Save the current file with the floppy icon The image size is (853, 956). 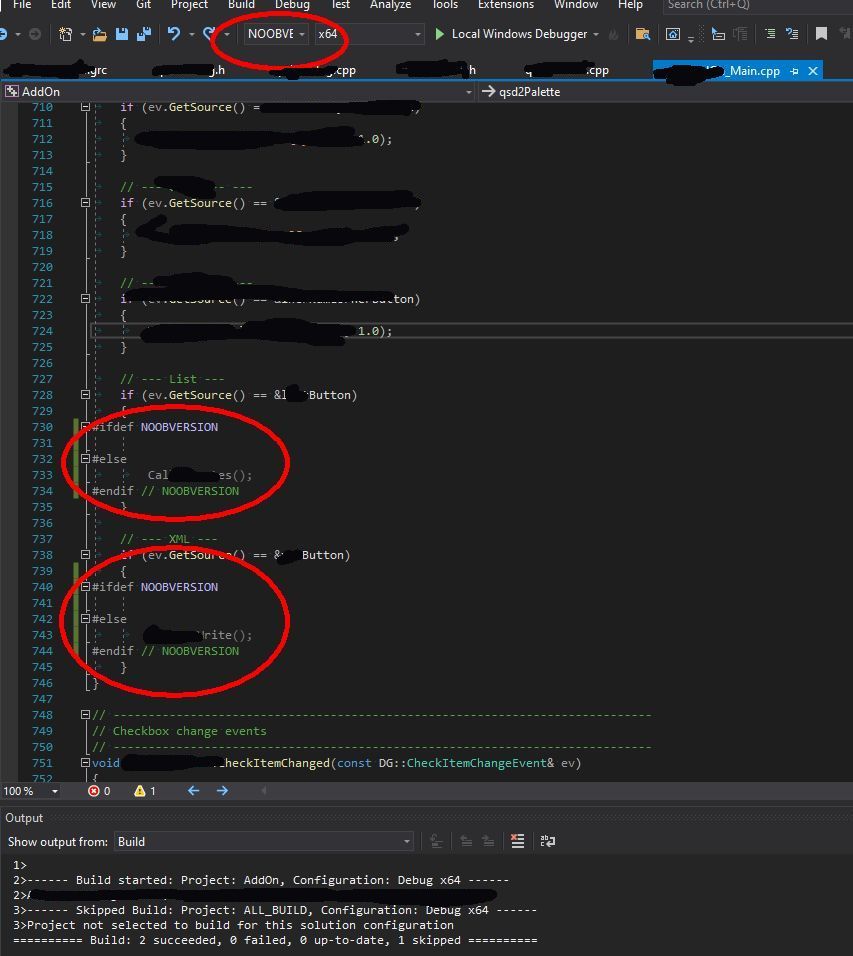coord(122,34)
